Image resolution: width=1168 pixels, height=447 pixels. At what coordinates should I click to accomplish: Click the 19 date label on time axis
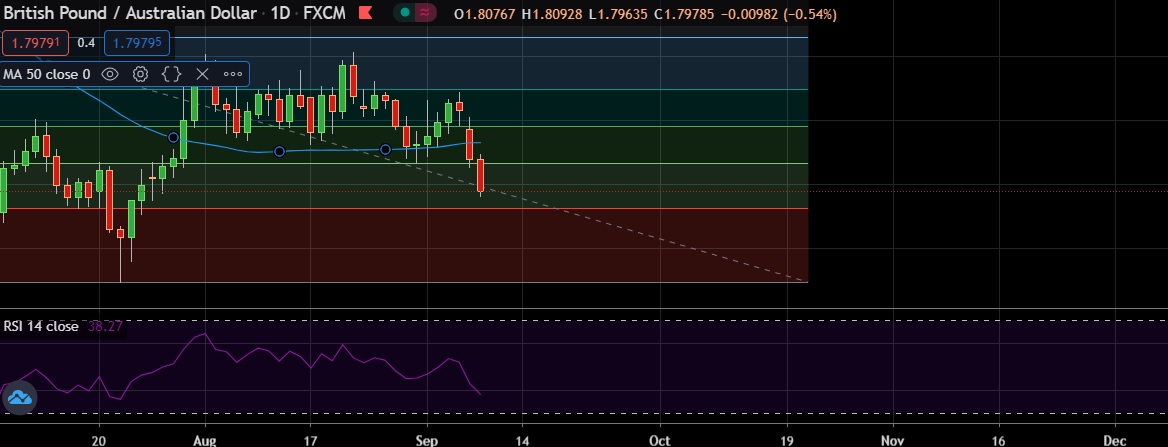pos(787,441)
